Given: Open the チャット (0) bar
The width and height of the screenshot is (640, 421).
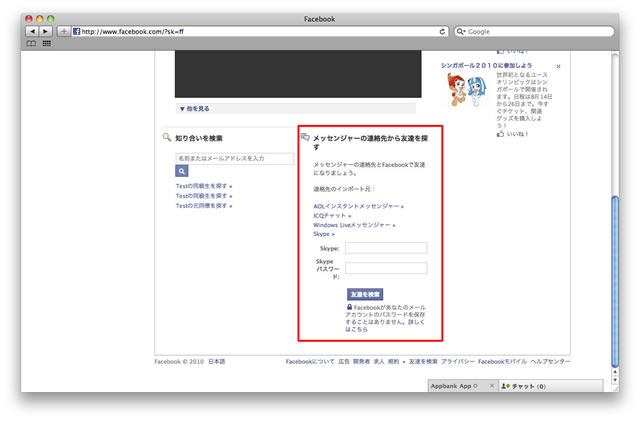Looking at the screenshot, I should coord(551,386).
